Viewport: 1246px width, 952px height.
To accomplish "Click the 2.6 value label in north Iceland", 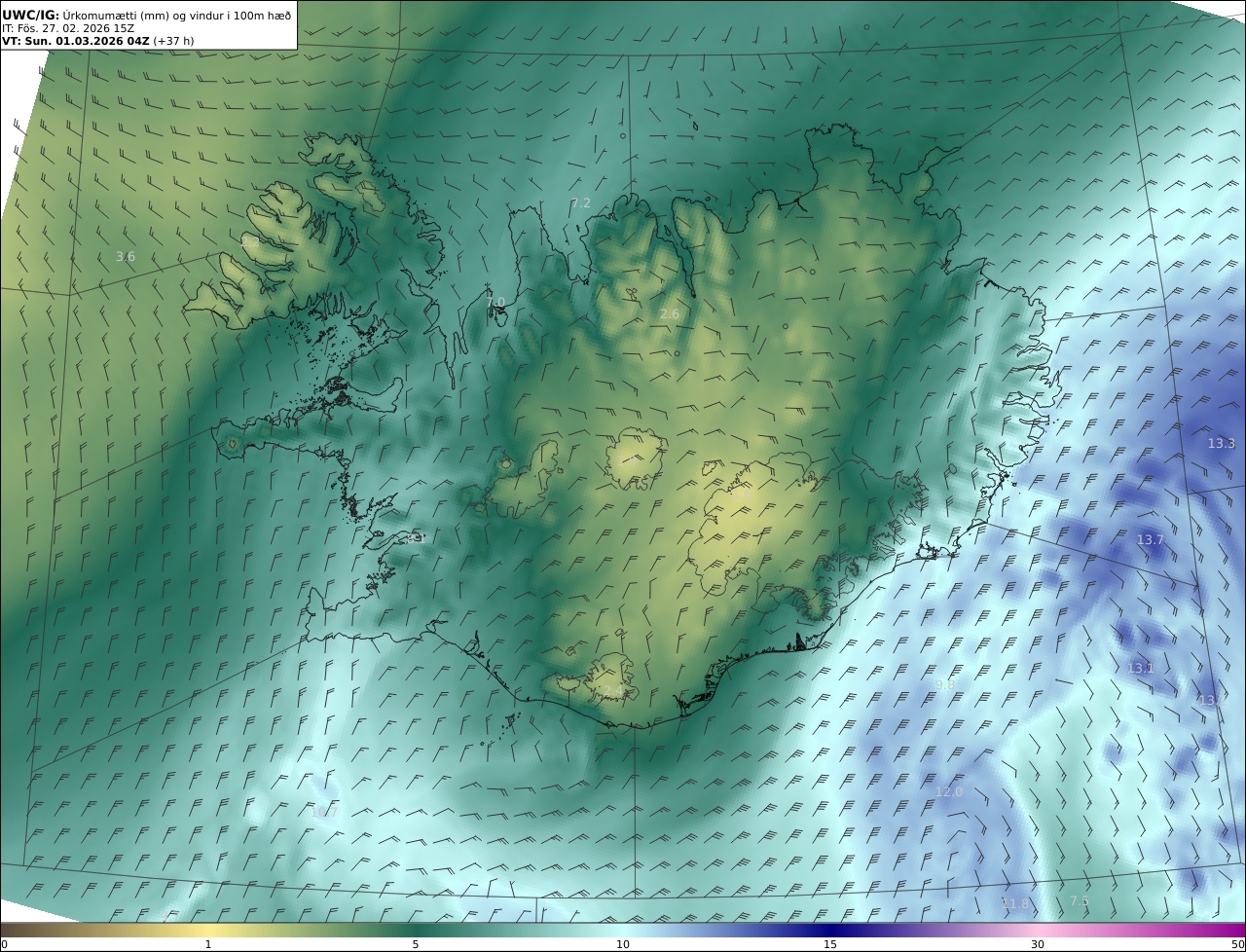I will (670, 313).
